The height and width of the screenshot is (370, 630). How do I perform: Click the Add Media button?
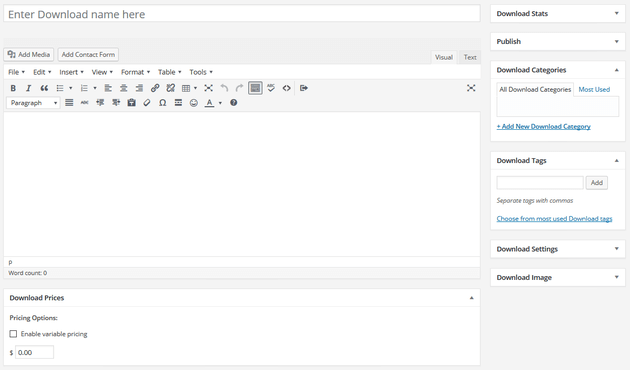pyautogui.click(x=29, y=54)
